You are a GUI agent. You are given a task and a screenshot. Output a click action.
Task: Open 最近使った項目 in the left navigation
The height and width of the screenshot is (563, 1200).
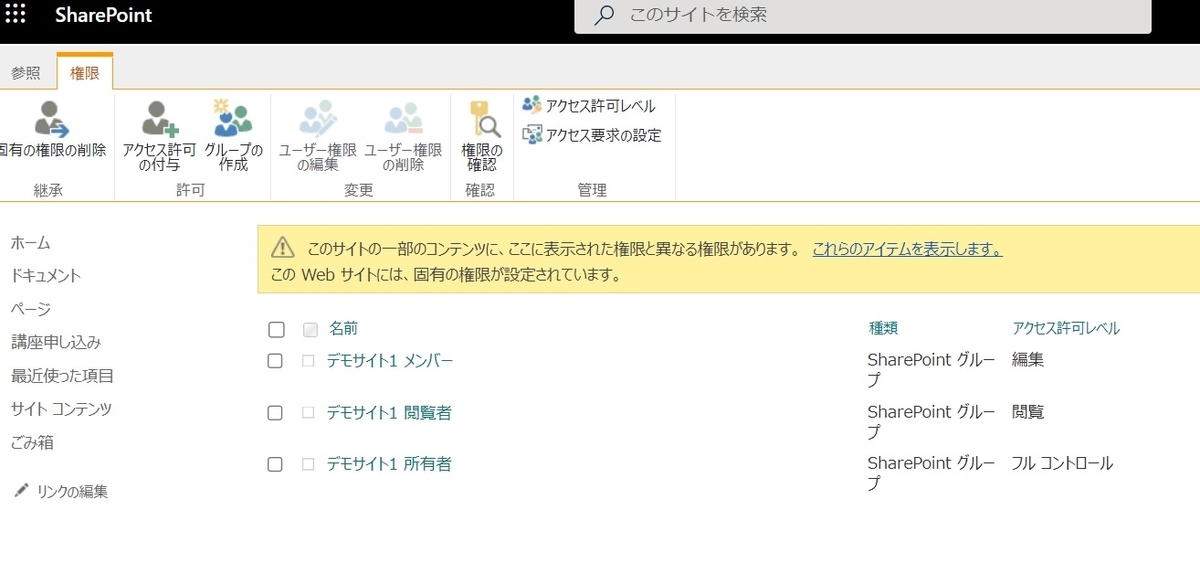tap(62, 376)
